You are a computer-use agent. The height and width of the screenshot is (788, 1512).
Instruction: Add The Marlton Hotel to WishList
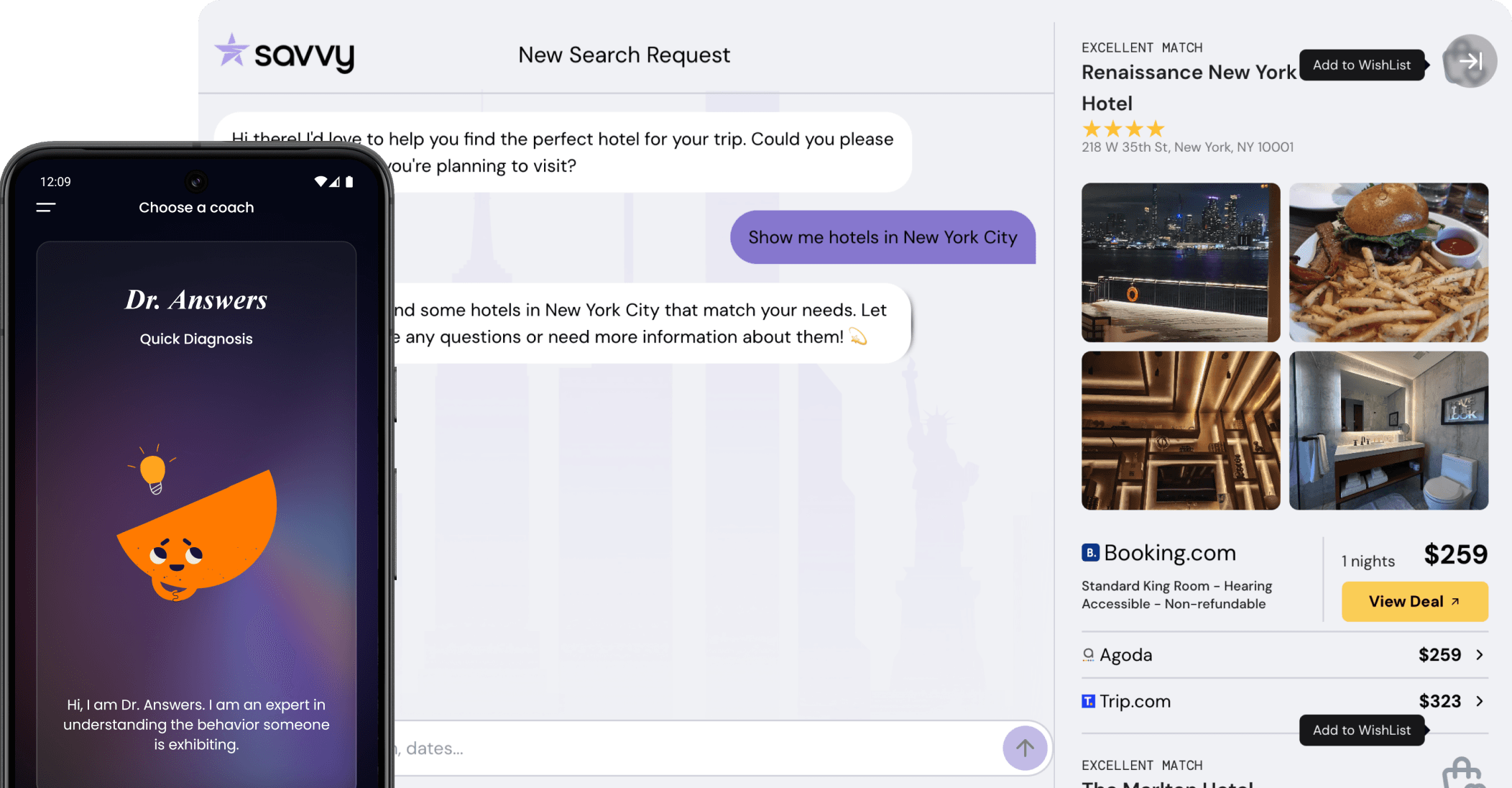pyautogui.click(x=1362, y=730)
